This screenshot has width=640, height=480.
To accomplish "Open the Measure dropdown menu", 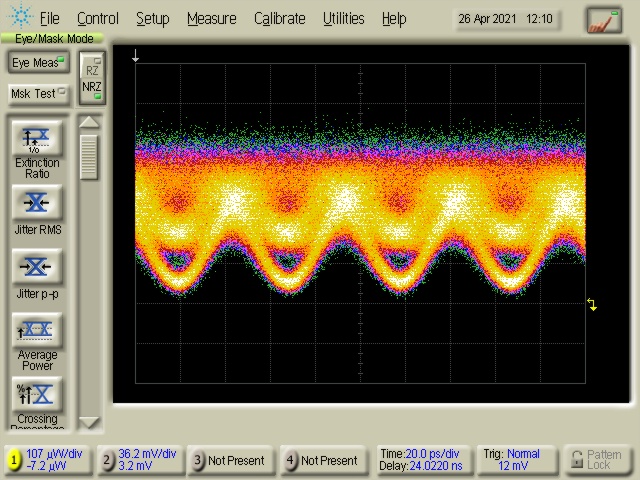I will 211,18.
